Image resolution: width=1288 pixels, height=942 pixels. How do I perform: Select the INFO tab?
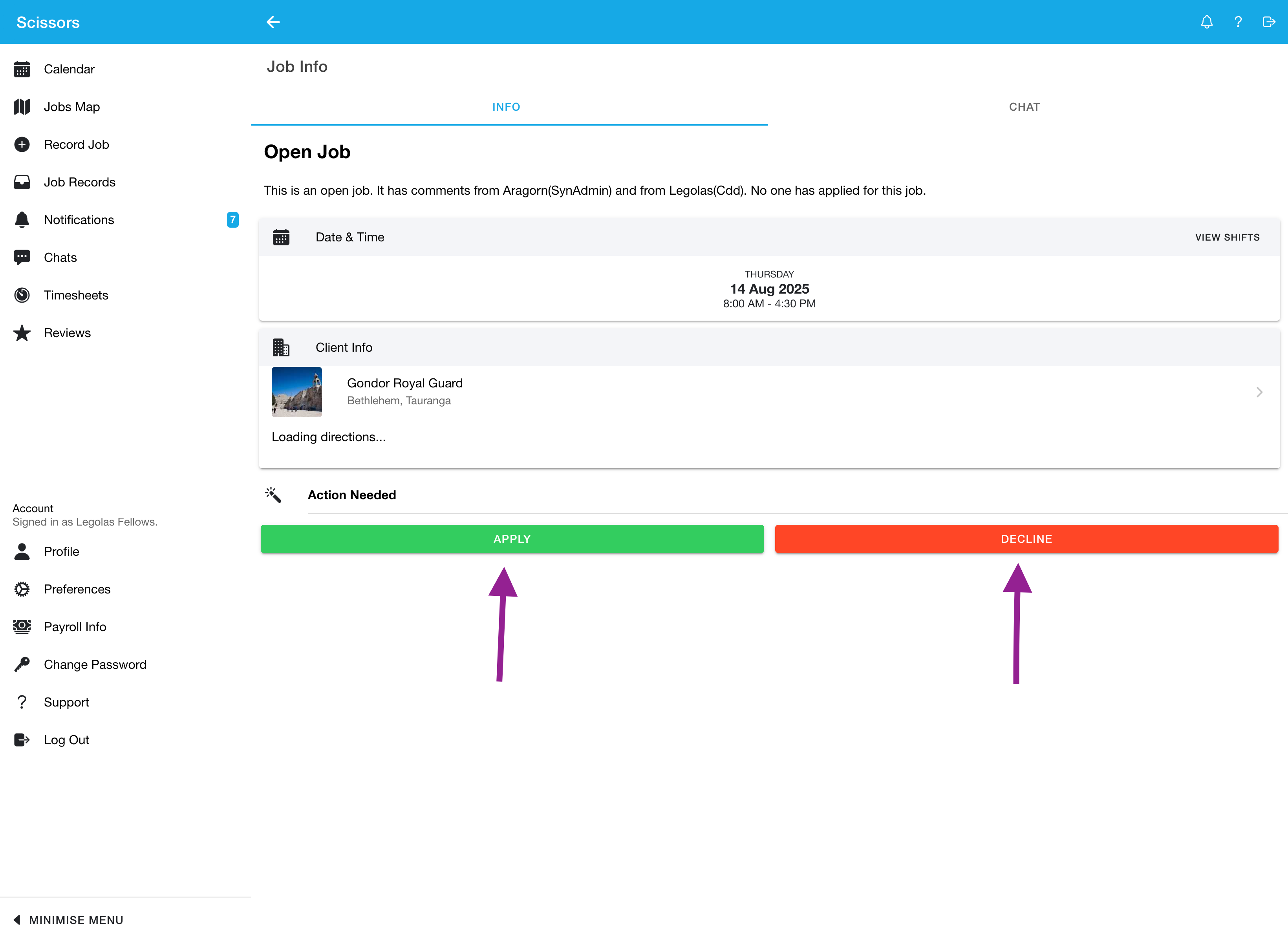(506, 107)
